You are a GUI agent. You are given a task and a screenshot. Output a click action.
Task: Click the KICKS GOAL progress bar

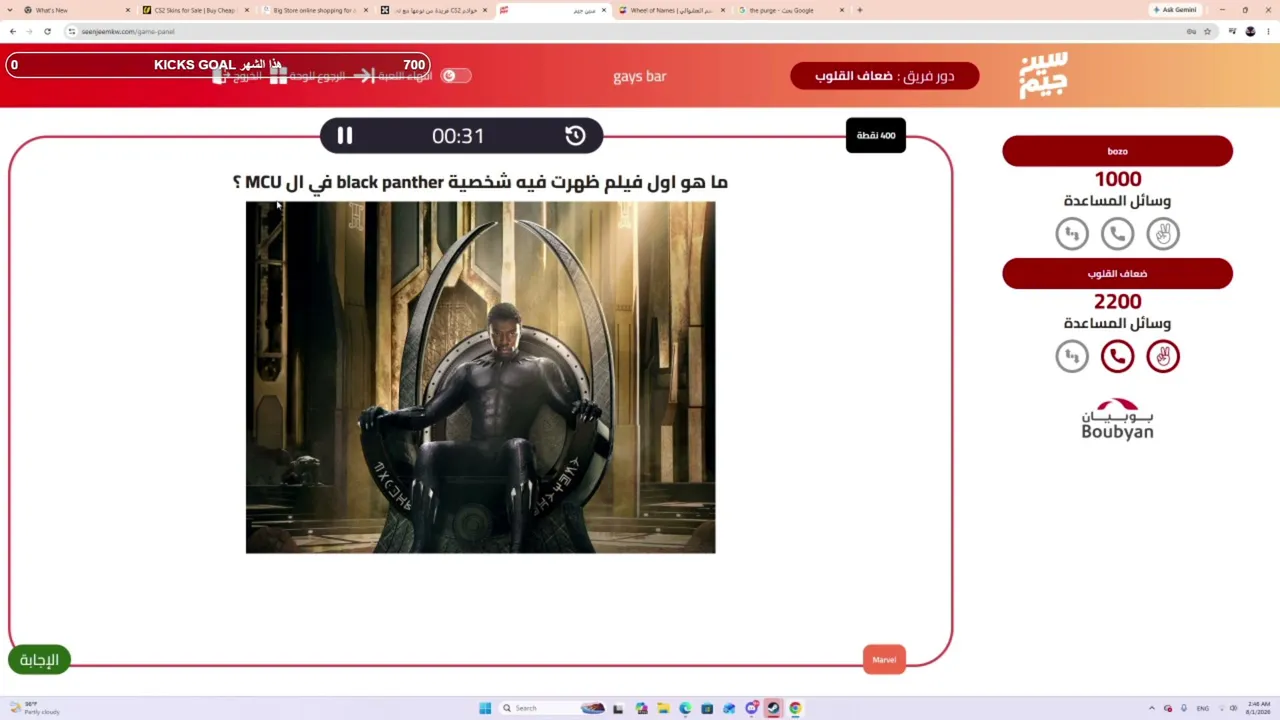(219, 65)
